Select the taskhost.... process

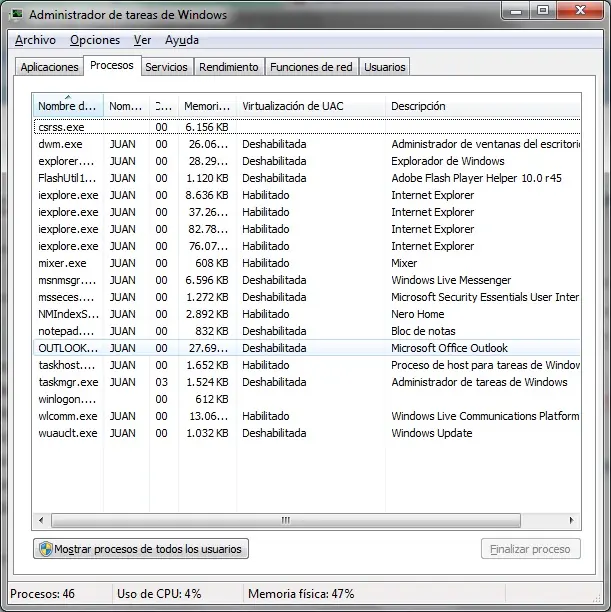[x=307, y=365]
